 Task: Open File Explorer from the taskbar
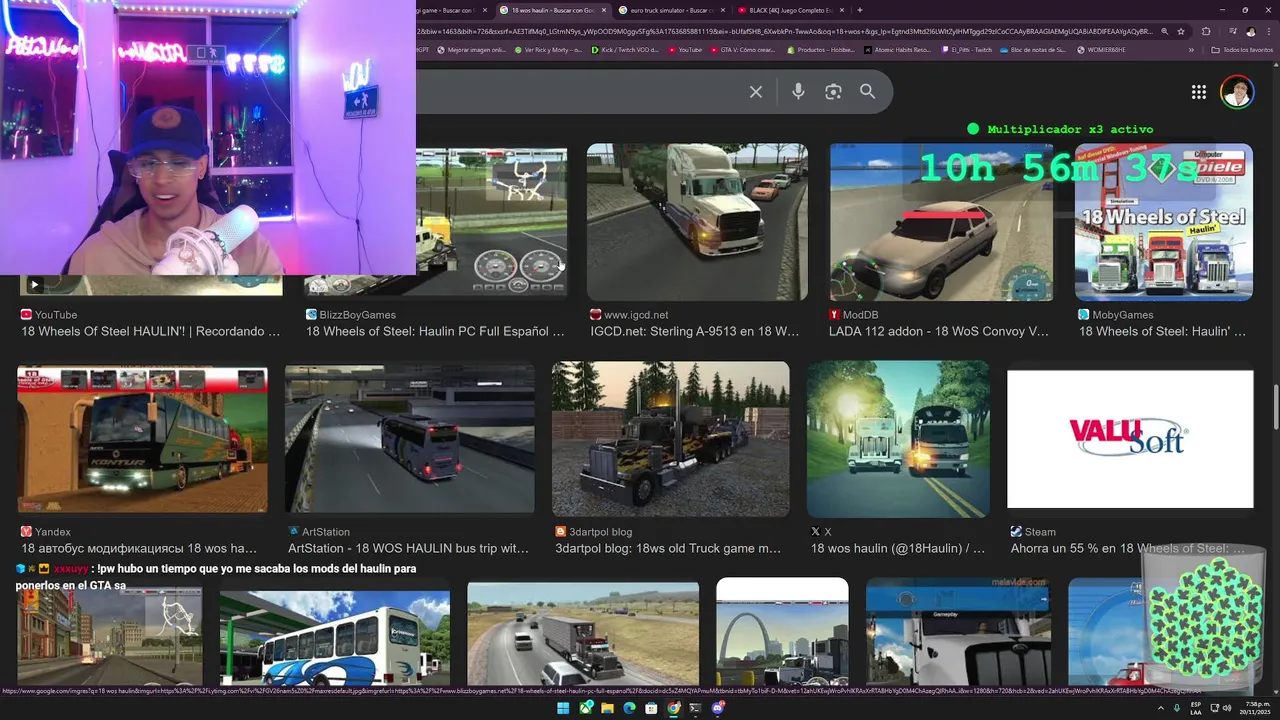coord(607,708)
